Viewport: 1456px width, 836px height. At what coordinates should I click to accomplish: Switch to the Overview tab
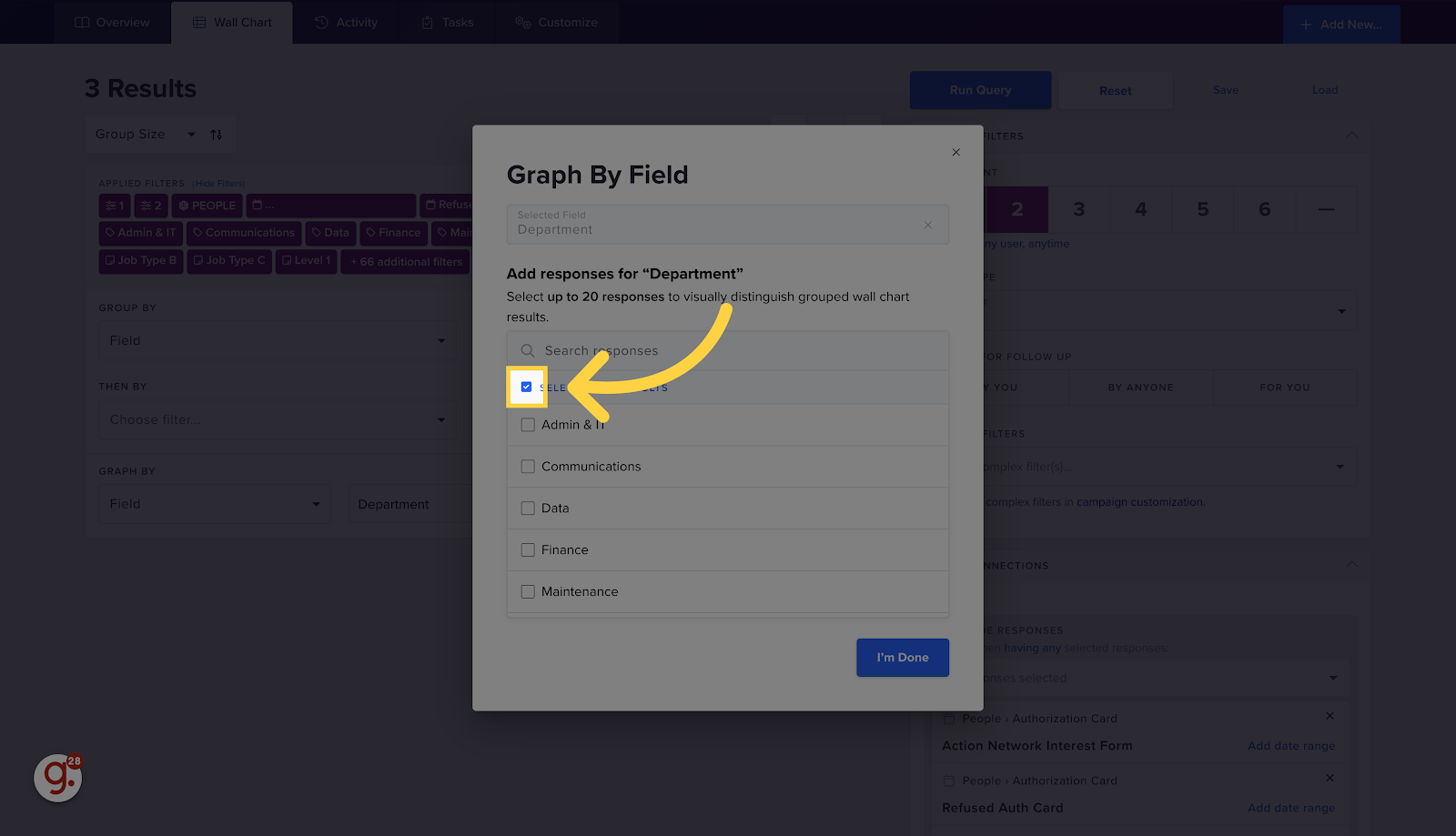[112, 22]
